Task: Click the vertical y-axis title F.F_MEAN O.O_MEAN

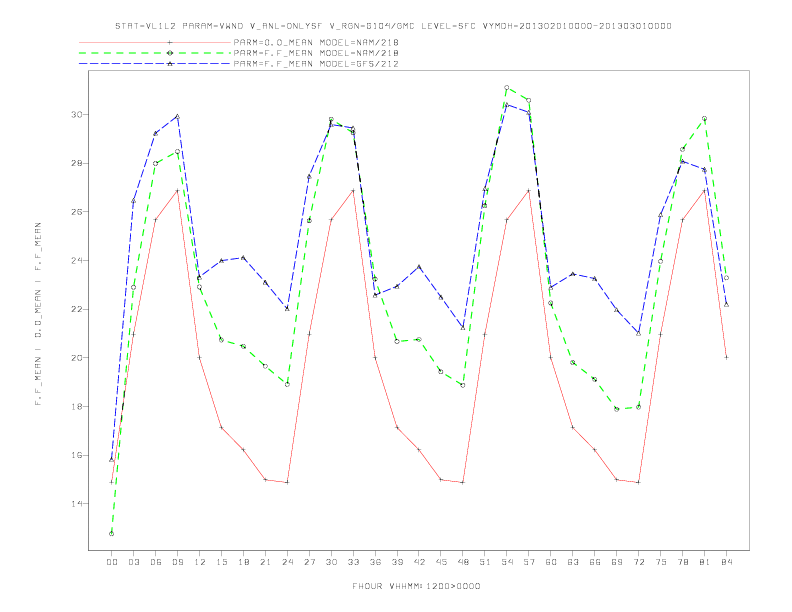Action: (38, 314)
